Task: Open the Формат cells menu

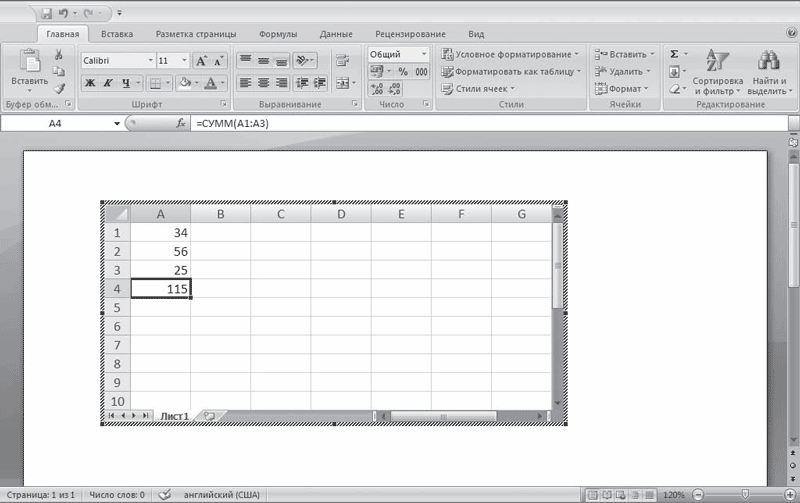Action: 621,89
